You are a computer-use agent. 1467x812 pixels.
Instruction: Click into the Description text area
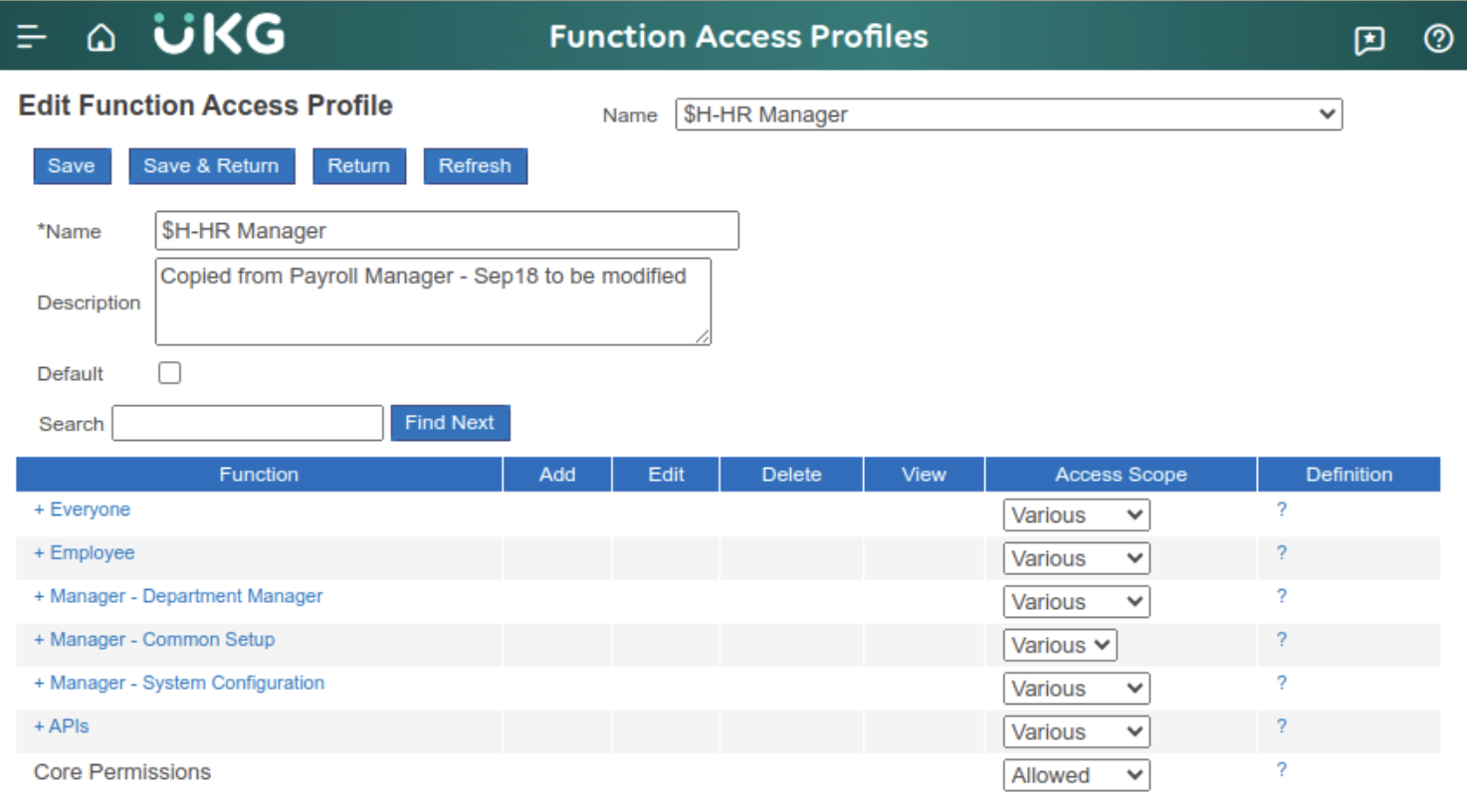433,302
